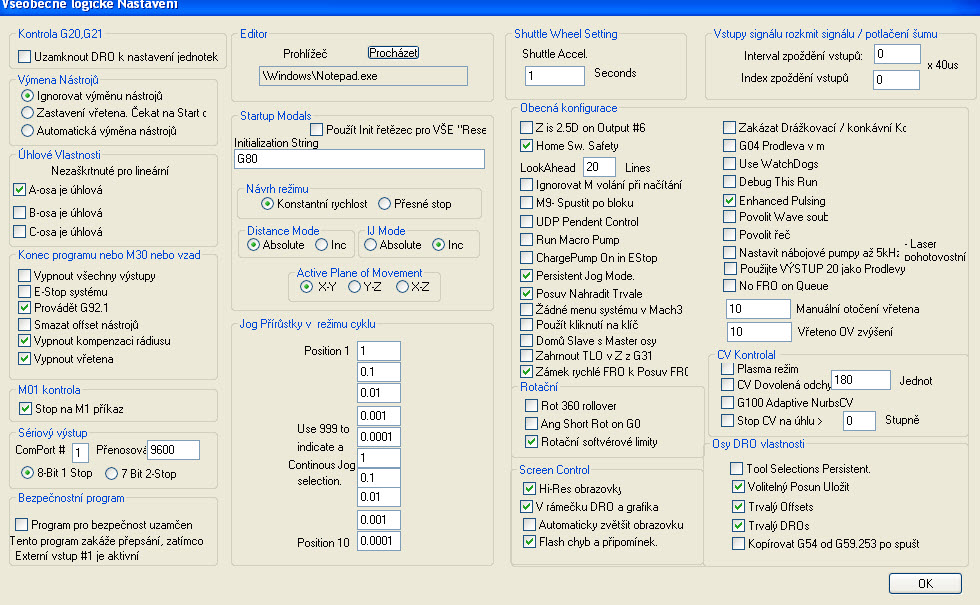Viewport: 980px width, 605px height.
Task: Select Automatická výměna nástrojů radio button
Action: tap(27, 131)
